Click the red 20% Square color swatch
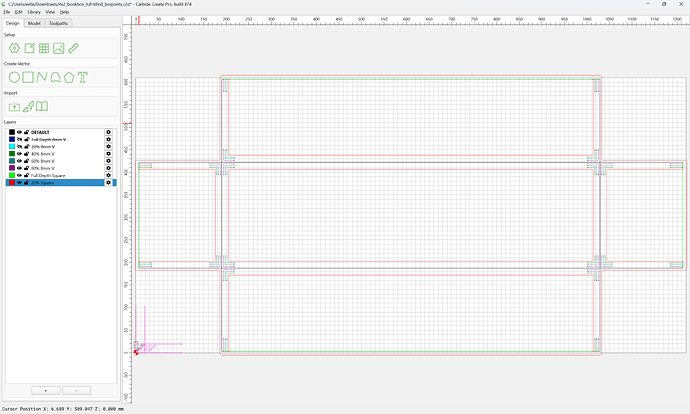This screenshot has height=414, width=690. pyautogui.click(x=12, y=182)
